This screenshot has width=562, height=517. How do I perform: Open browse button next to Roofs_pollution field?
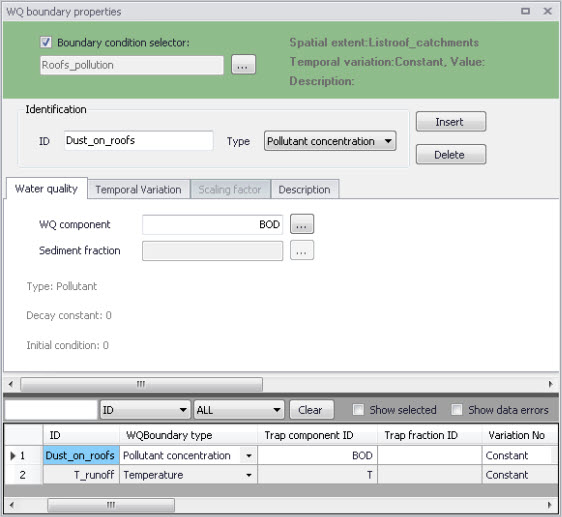click(243, 65)
